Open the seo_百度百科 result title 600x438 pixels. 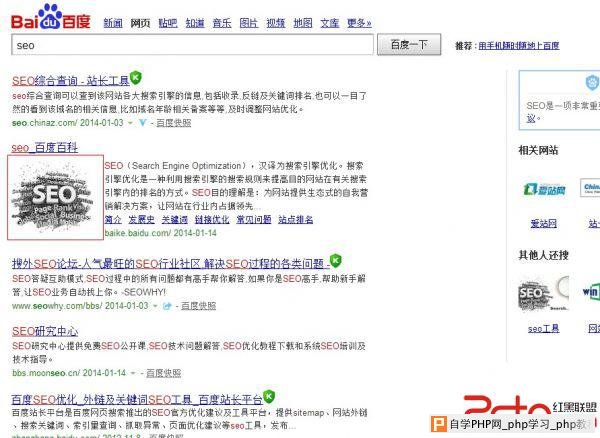tap(44, 148)
